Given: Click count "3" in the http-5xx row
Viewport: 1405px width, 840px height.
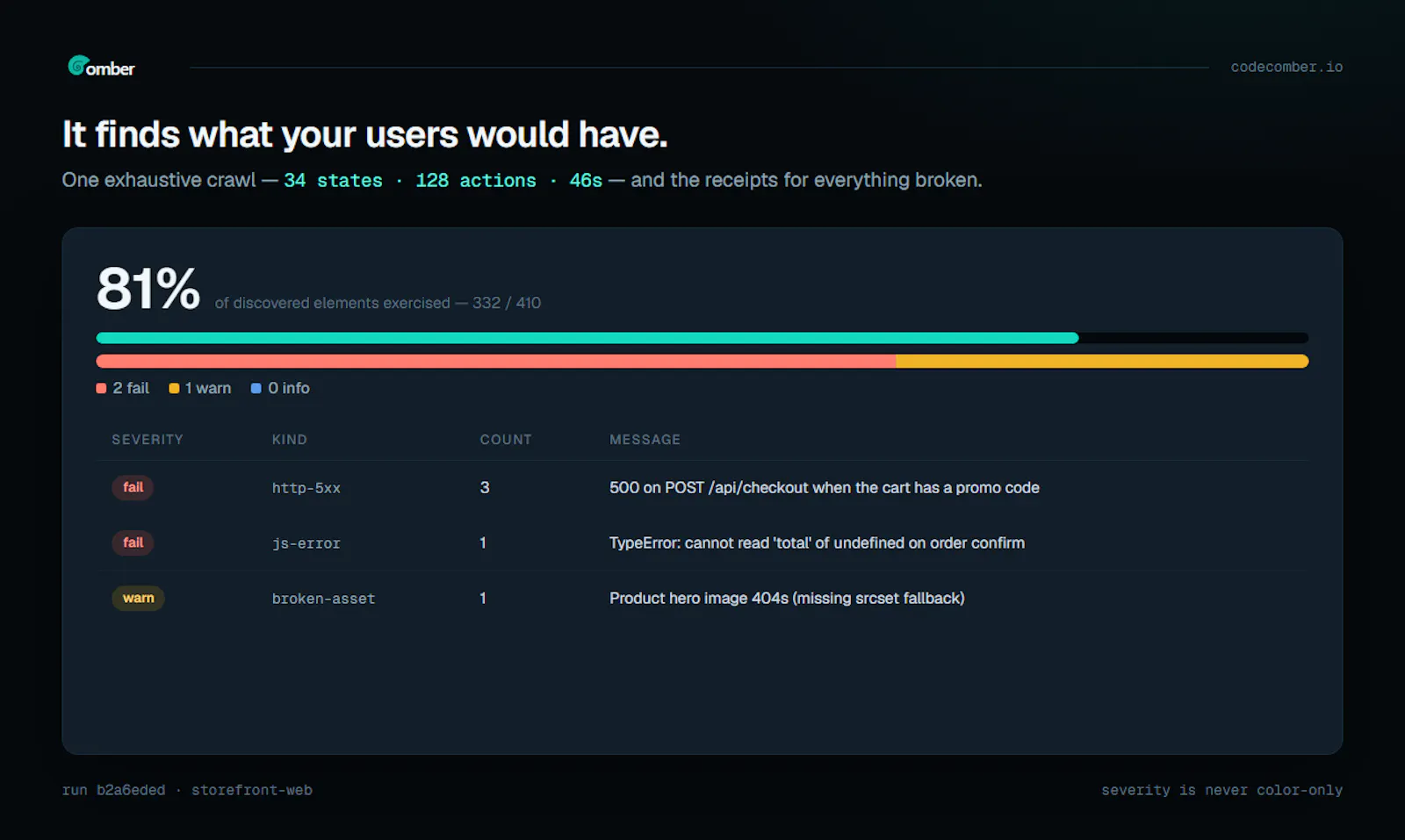Looking at the screenshot, I should pos(485,487).
